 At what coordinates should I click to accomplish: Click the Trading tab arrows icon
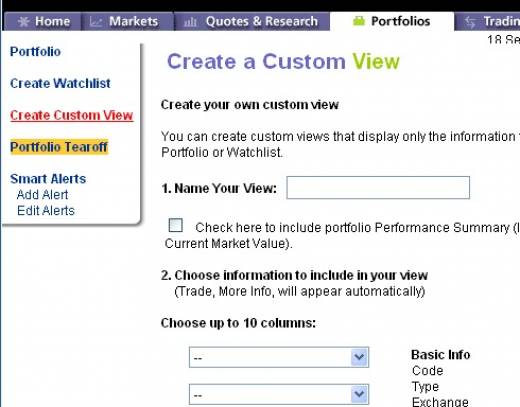click(470, 22)
